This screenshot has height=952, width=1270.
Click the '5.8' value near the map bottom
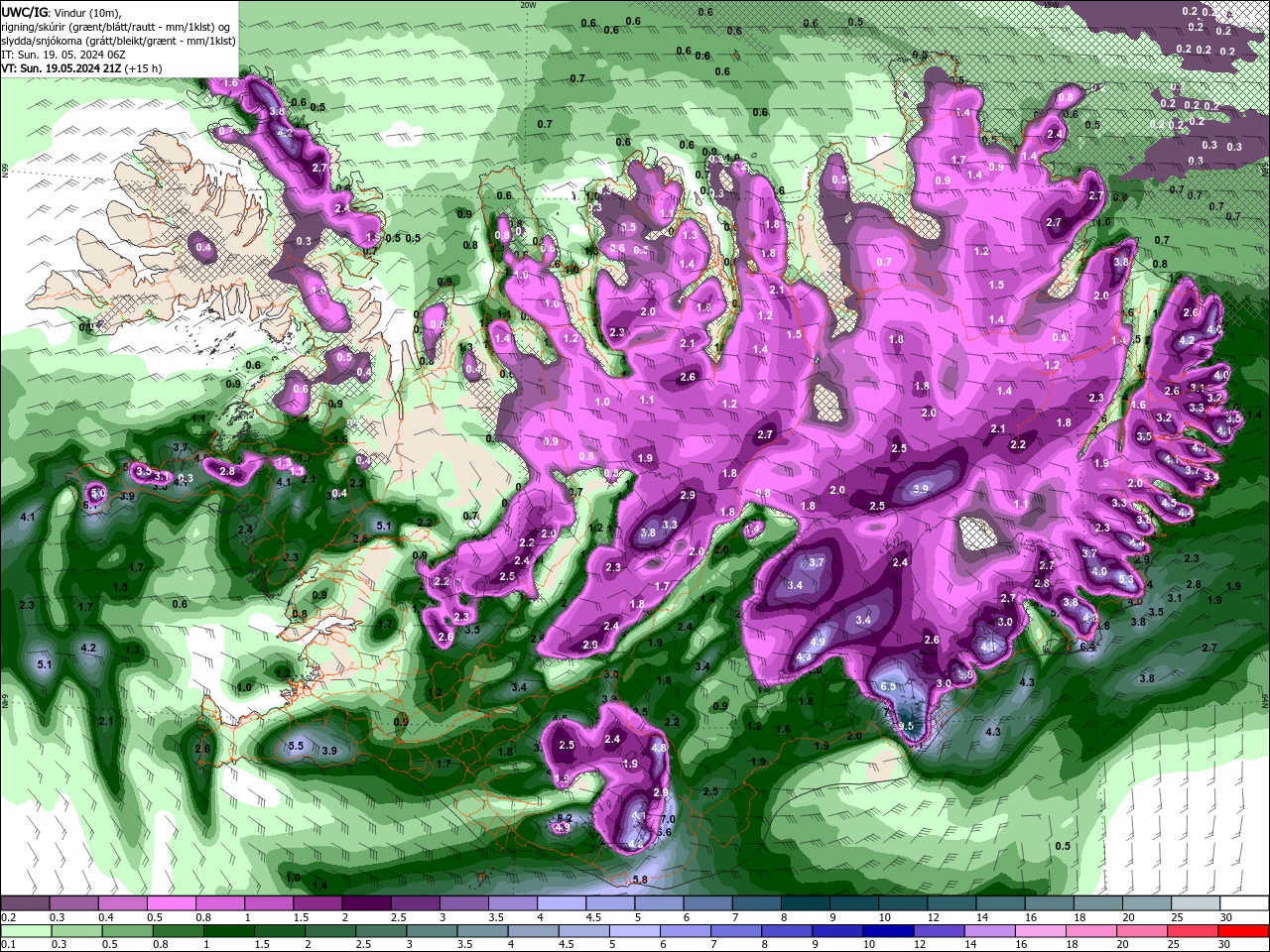[x=640, y=880]
